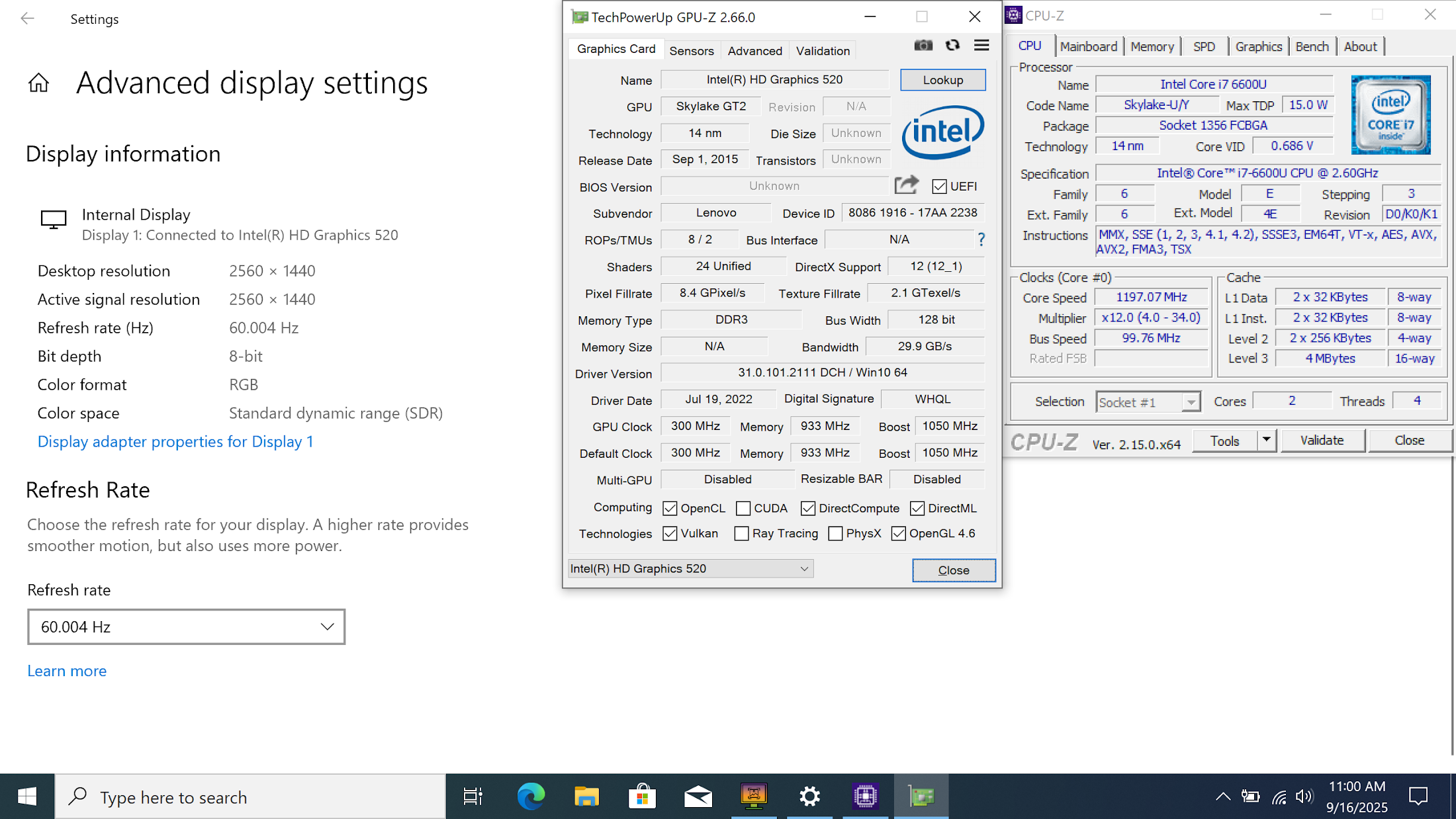This screenshot has height=819, width=1456.
Task: Open the Mainboard tab in CPU-Z
Action: [x=1089, y=46]
